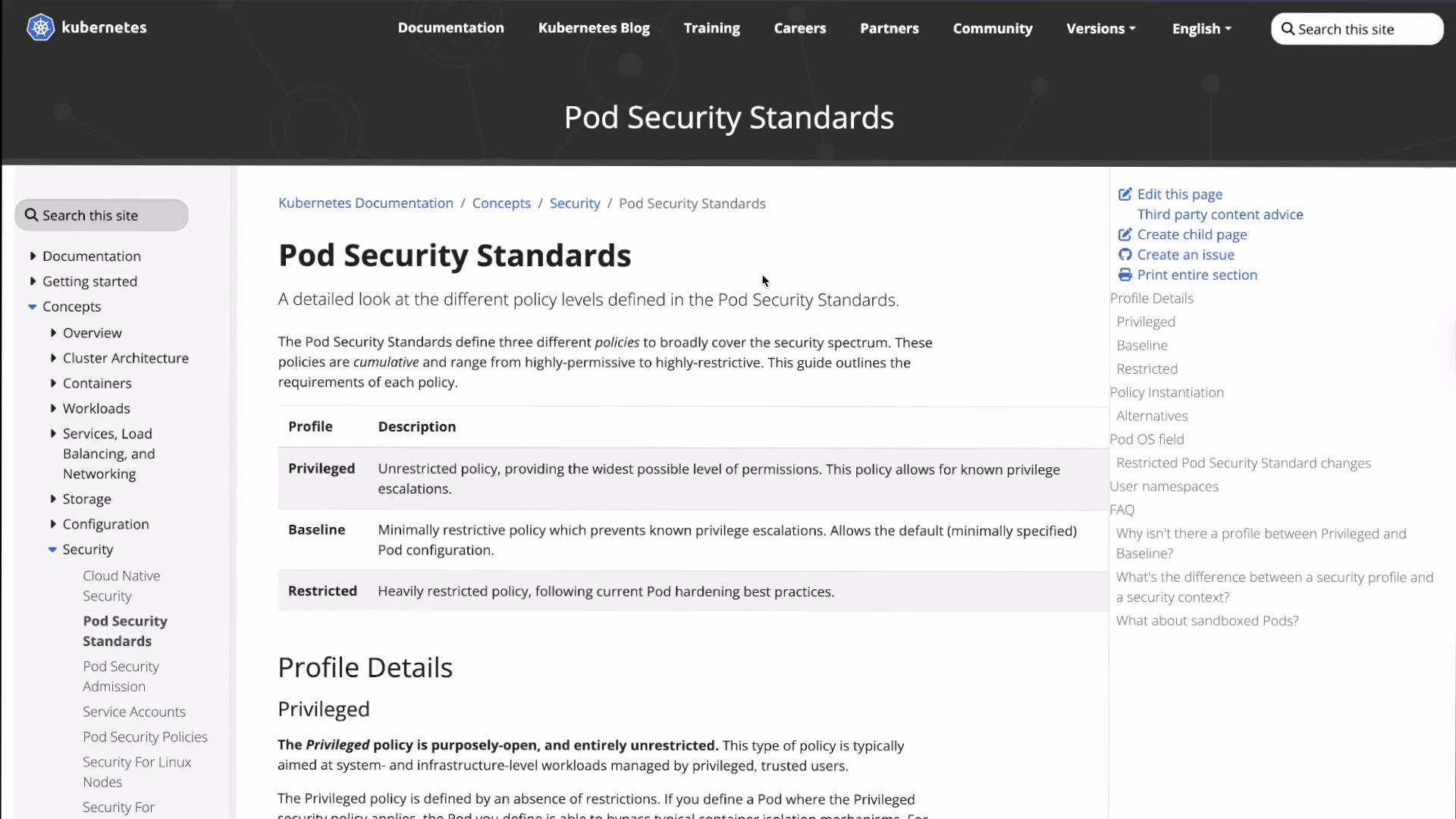Open Pod Security Admission sidebar page
The image size is (1456, 819).
point(121,676)
